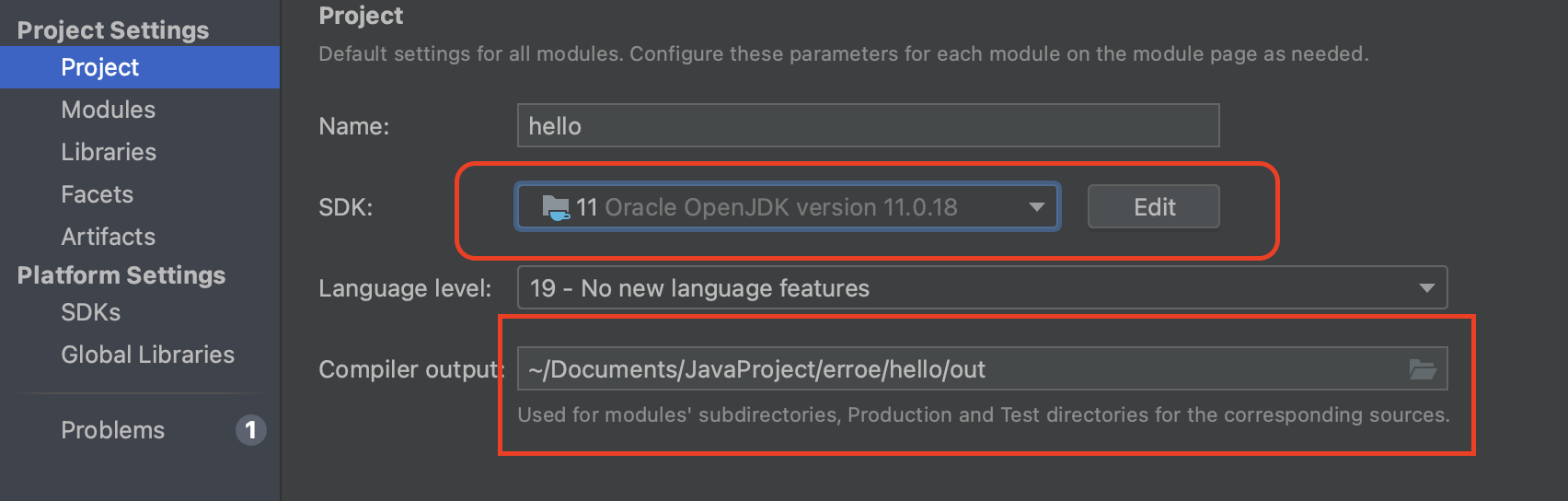This screenshot has width=1568, height=501.
Task: Click the Edit button next to SDK
Action: (x=1154, y=207)
